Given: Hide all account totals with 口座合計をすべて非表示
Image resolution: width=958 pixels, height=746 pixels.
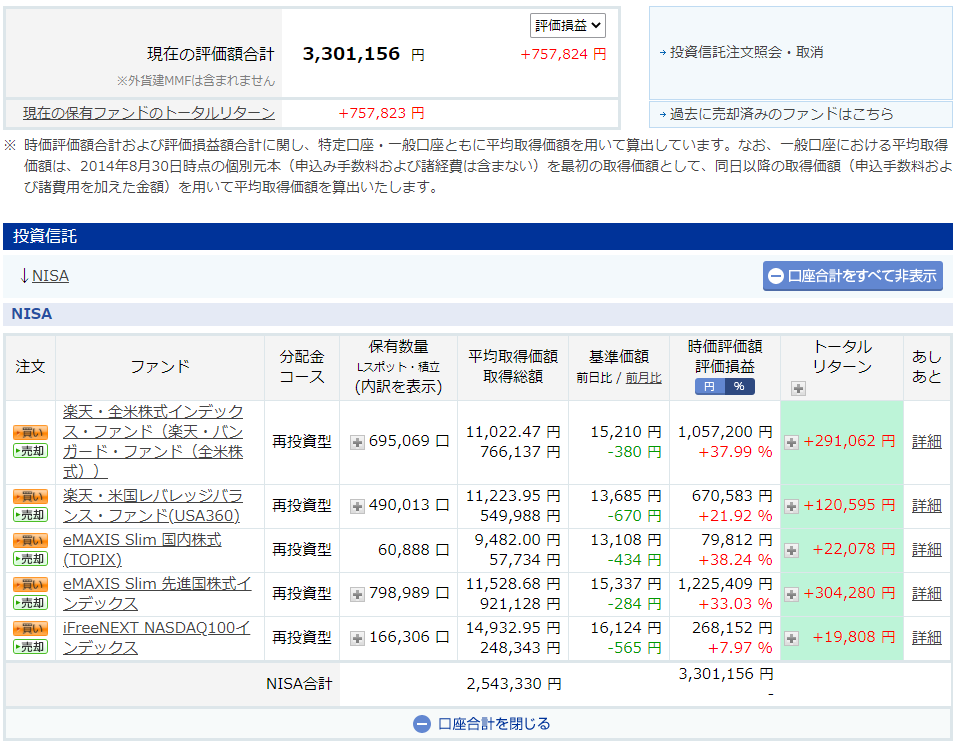Looking at the screenshot, I should 852,276.
